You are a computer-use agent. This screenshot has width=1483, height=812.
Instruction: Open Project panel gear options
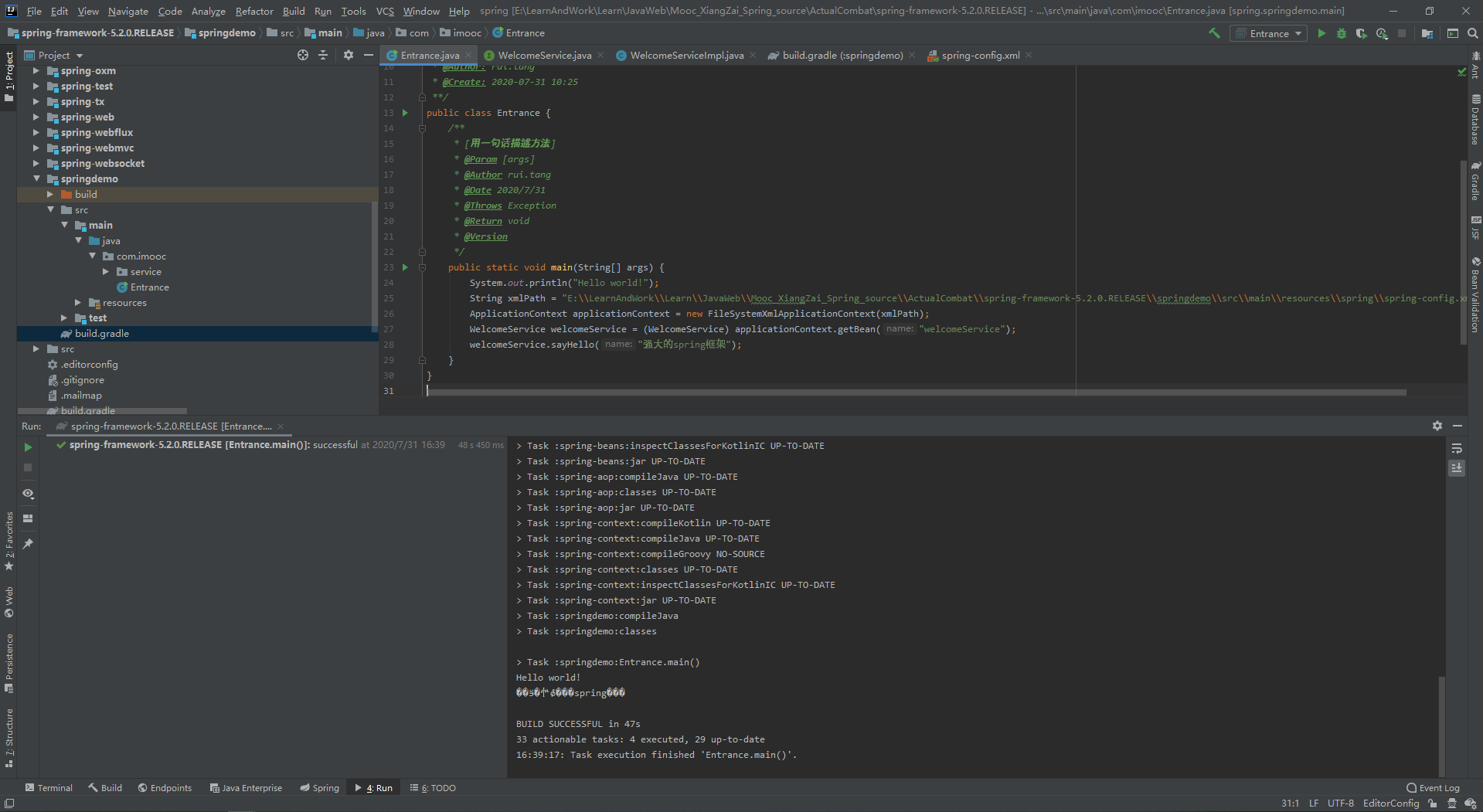click(349, 55)
